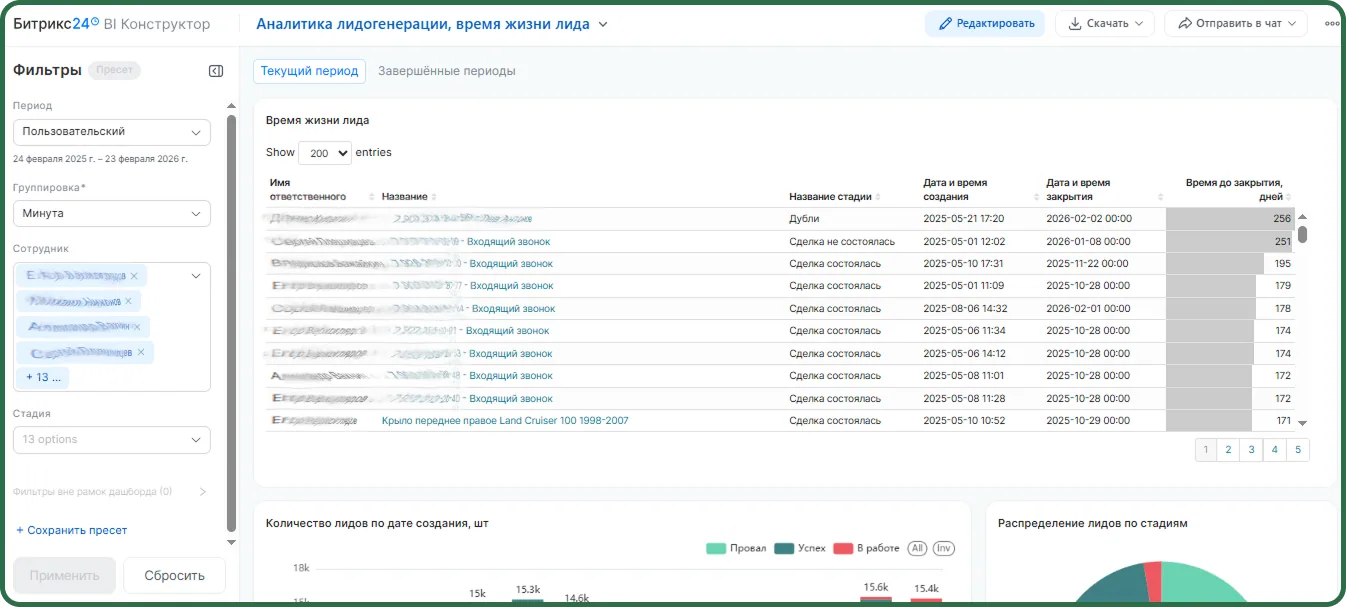Click the table's scroll-up arrow
The width and height of the screenshot is (1346, 607).
tap(1303, 216)
